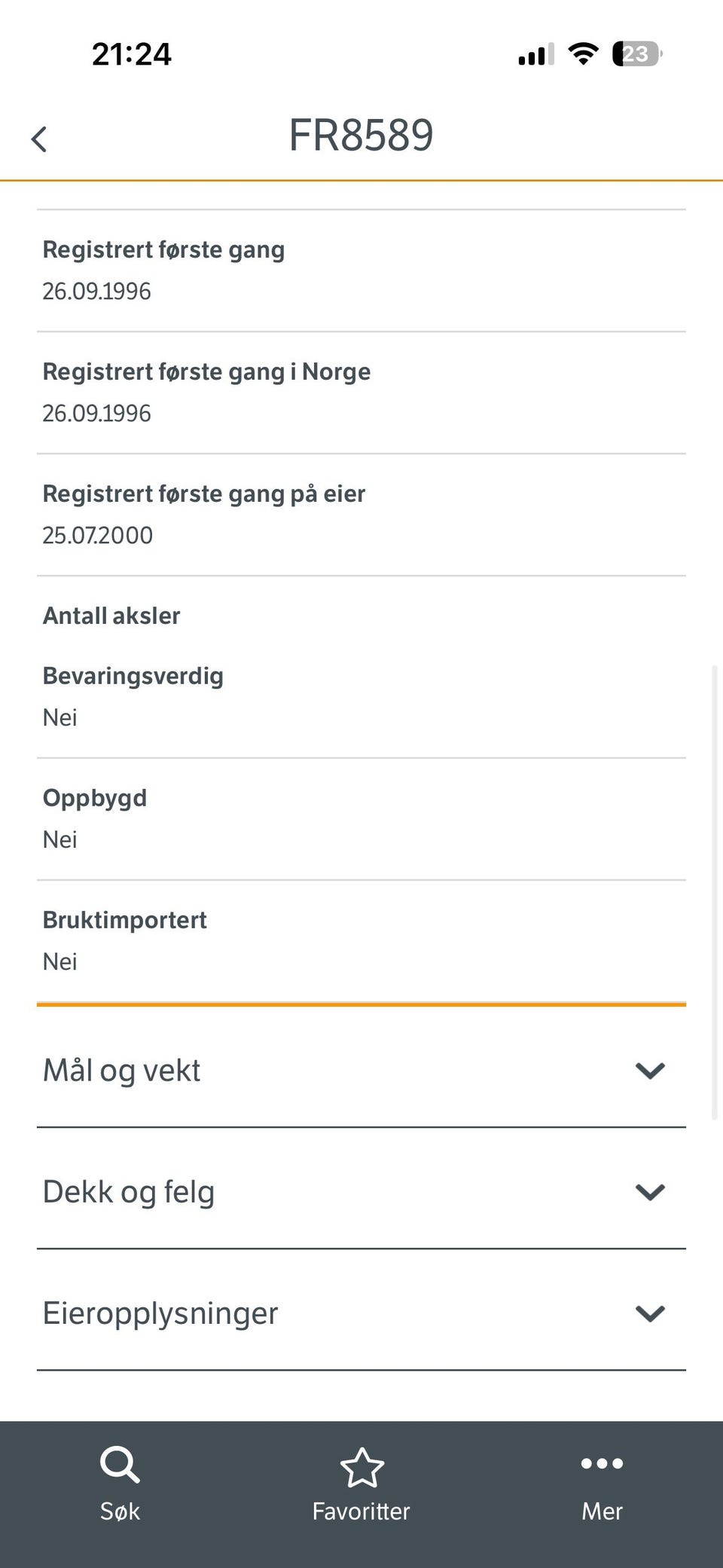Open the Mål og vekt section

pos(122,1070)
